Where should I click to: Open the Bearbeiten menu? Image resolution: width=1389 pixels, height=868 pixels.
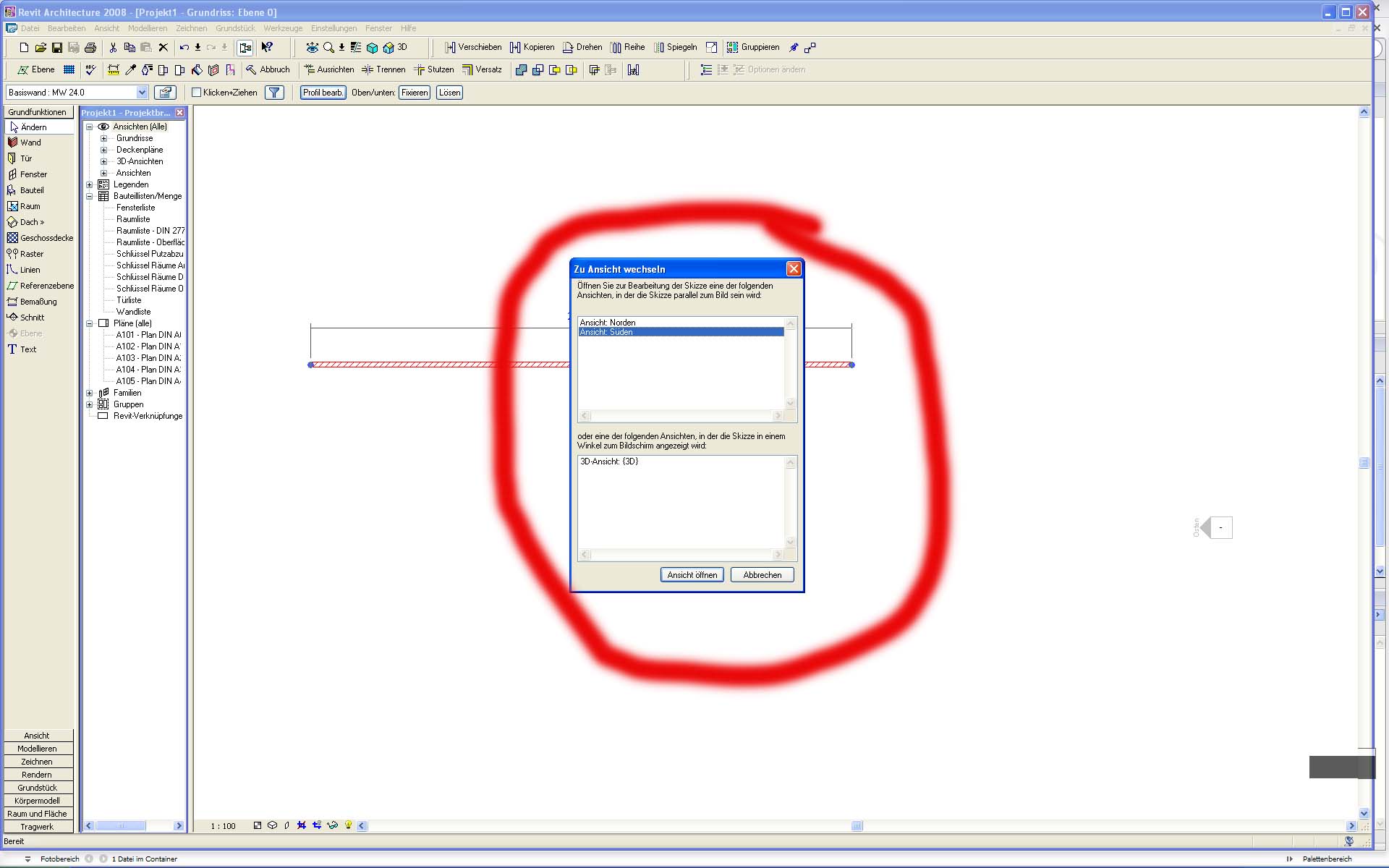67,28
